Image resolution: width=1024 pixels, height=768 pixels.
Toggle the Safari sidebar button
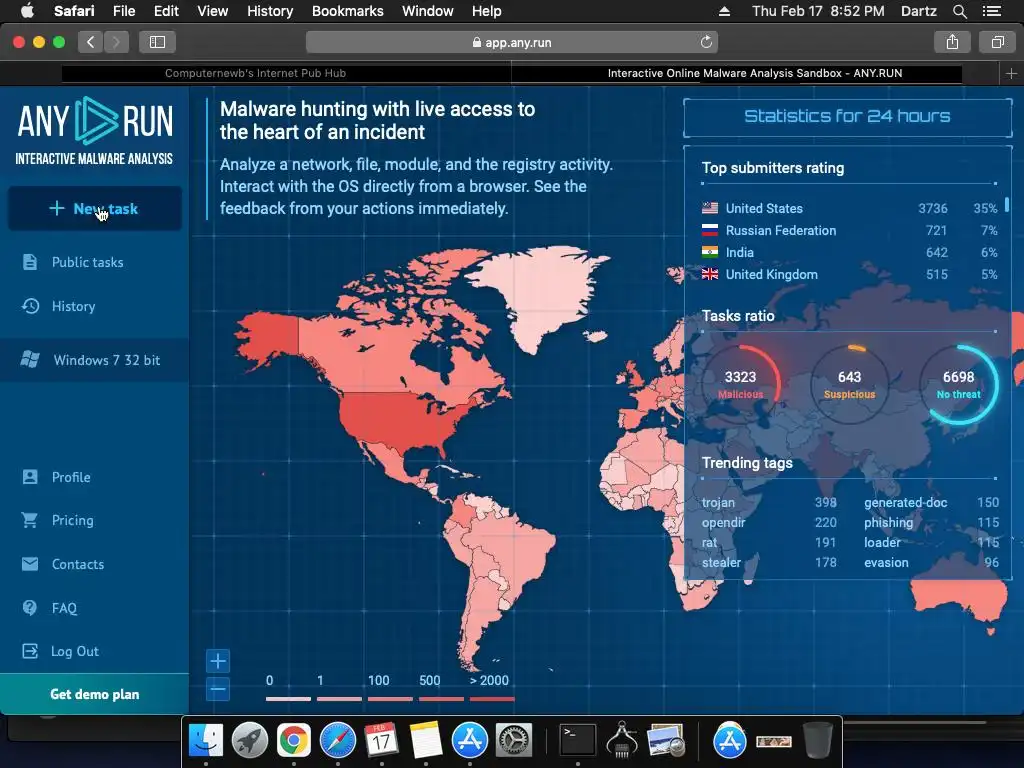pos(157,42)
